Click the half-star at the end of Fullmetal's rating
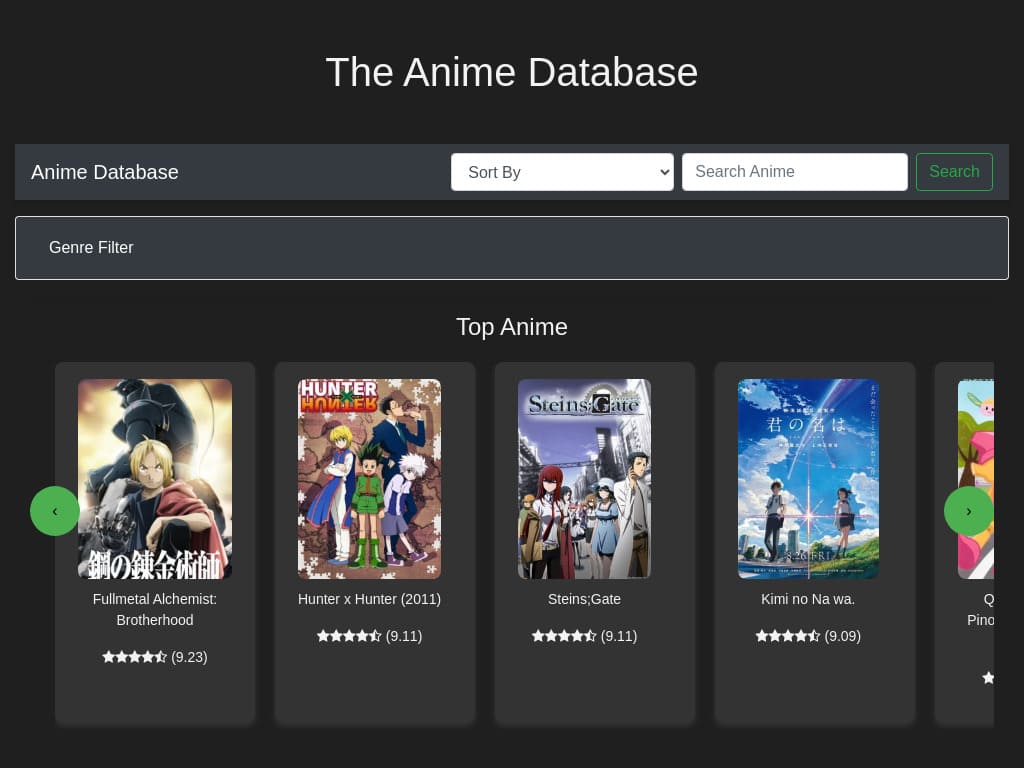The image size is (1024, 768). click(160, 657)
